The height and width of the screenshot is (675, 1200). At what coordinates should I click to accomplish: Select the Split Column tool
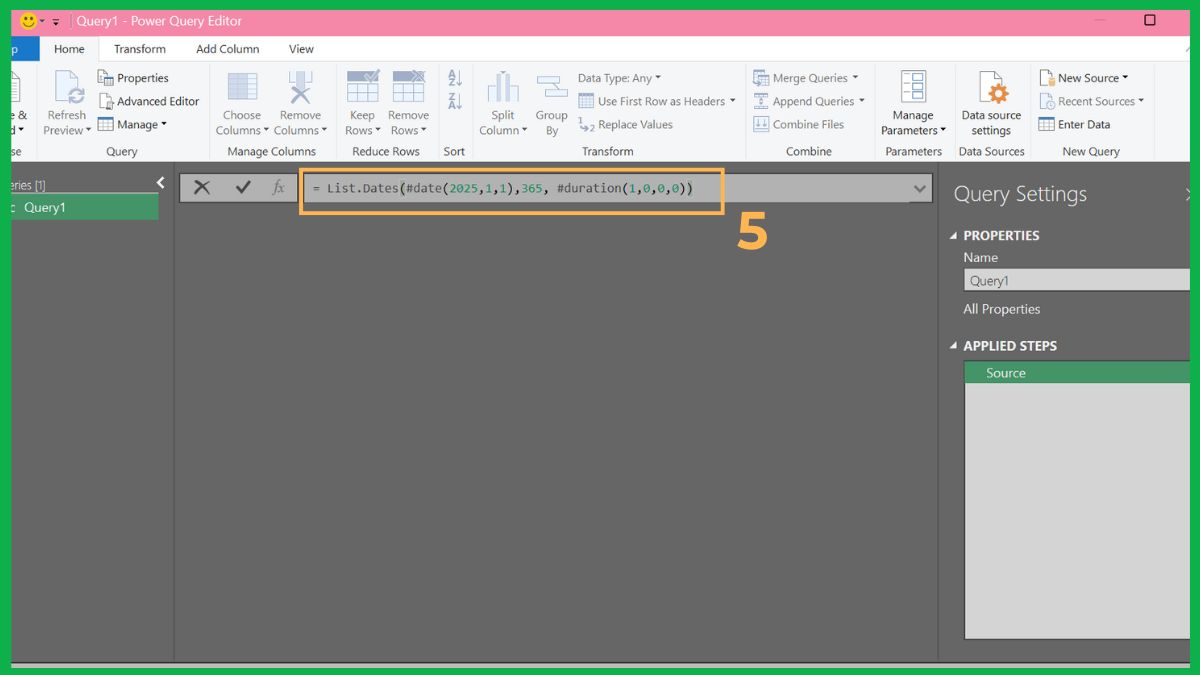coord(502,101)
